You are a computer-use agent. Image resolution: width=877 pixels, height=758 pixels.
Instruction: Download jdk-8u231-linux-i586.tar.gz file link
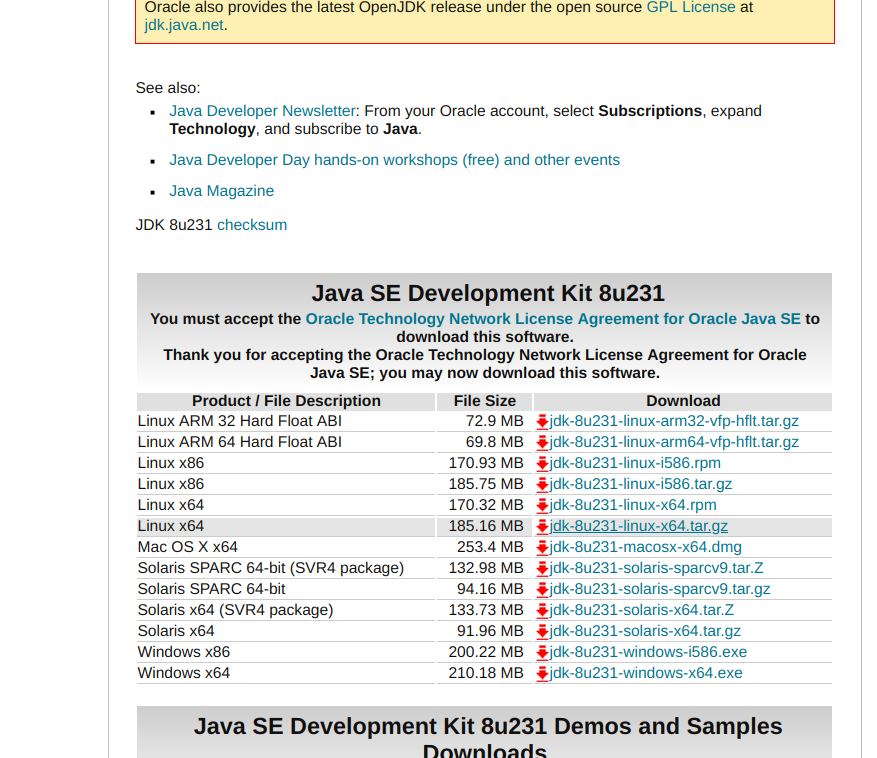click(640, 484)
